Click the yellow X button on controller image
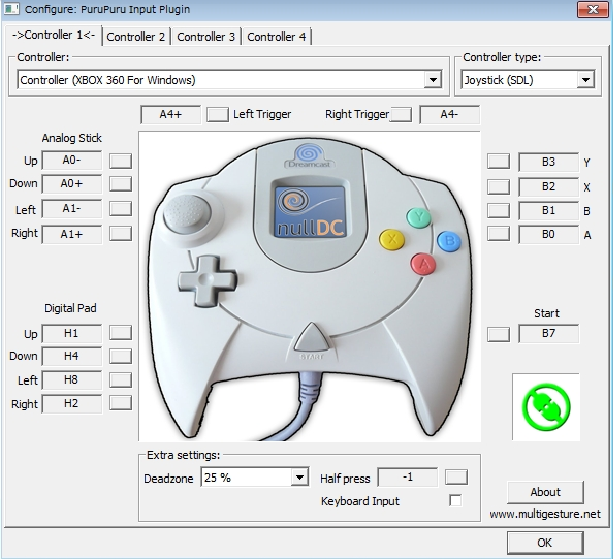The height and width of the screenshot is (559, 613). 392,239
